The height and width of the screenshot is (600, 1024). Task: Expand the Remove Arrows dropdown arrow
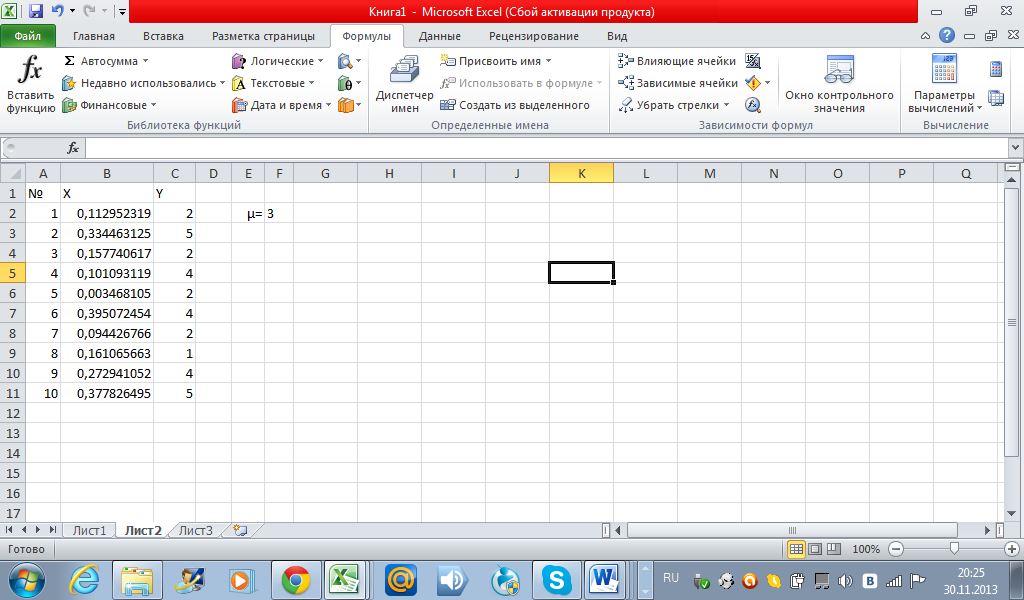pyautogui.click(x=726, y=105)
